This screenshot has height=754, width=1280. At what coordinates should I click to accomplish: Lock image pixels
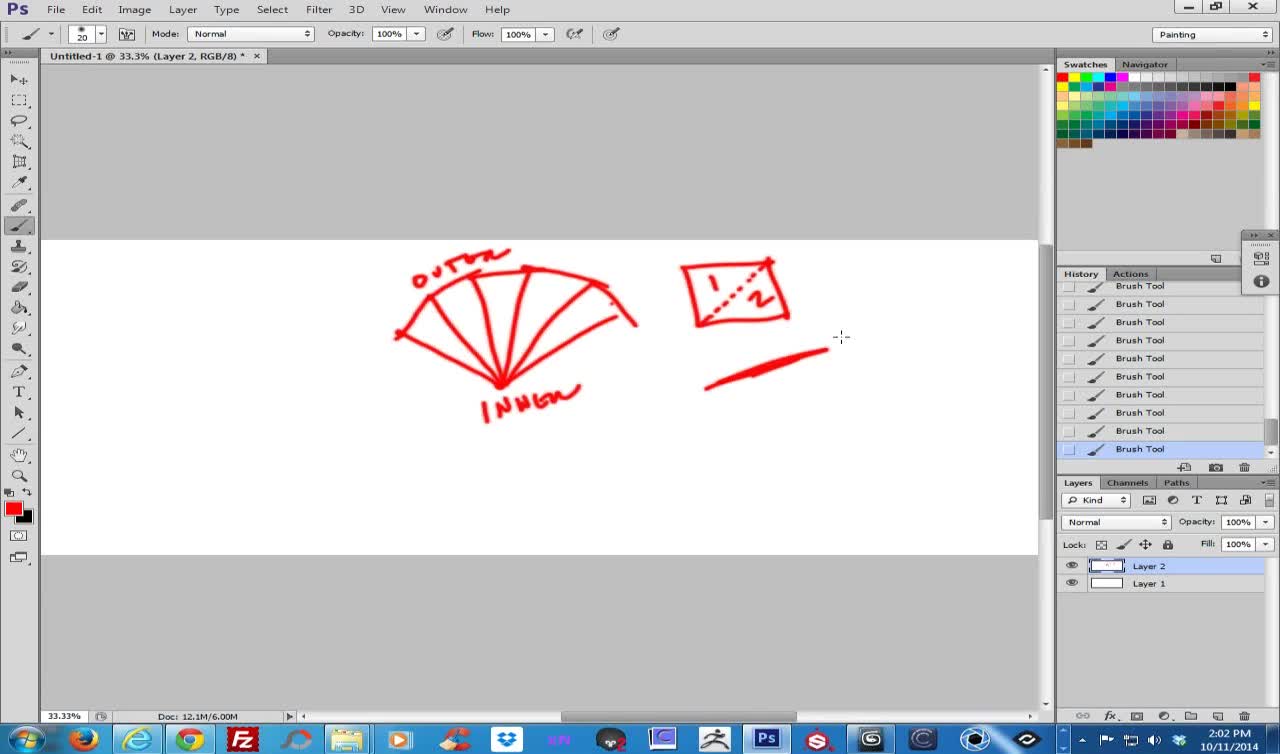pos(1123,545)
